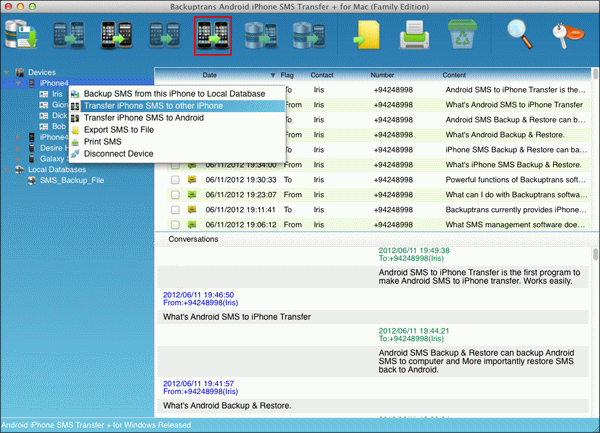This screenshot has height=433, width=600.
Task: Tick the checkbox for the 19:30:33 message
Action: tap(175, 180)
